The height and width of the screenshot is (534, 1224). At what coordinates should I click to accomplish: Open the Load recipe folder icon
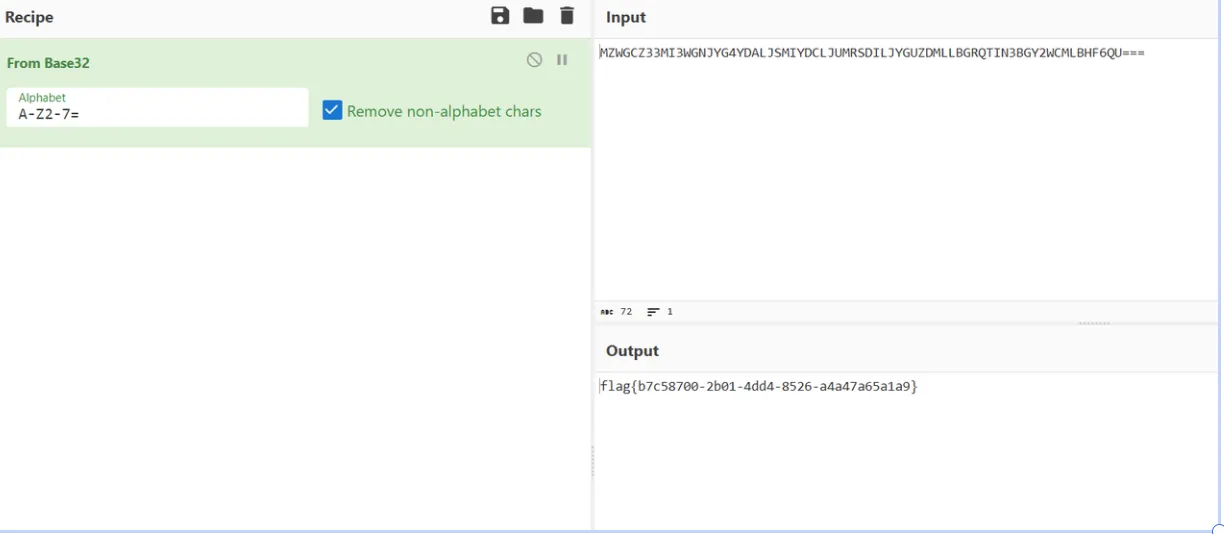pyautogui.click(x=533, y=16)
